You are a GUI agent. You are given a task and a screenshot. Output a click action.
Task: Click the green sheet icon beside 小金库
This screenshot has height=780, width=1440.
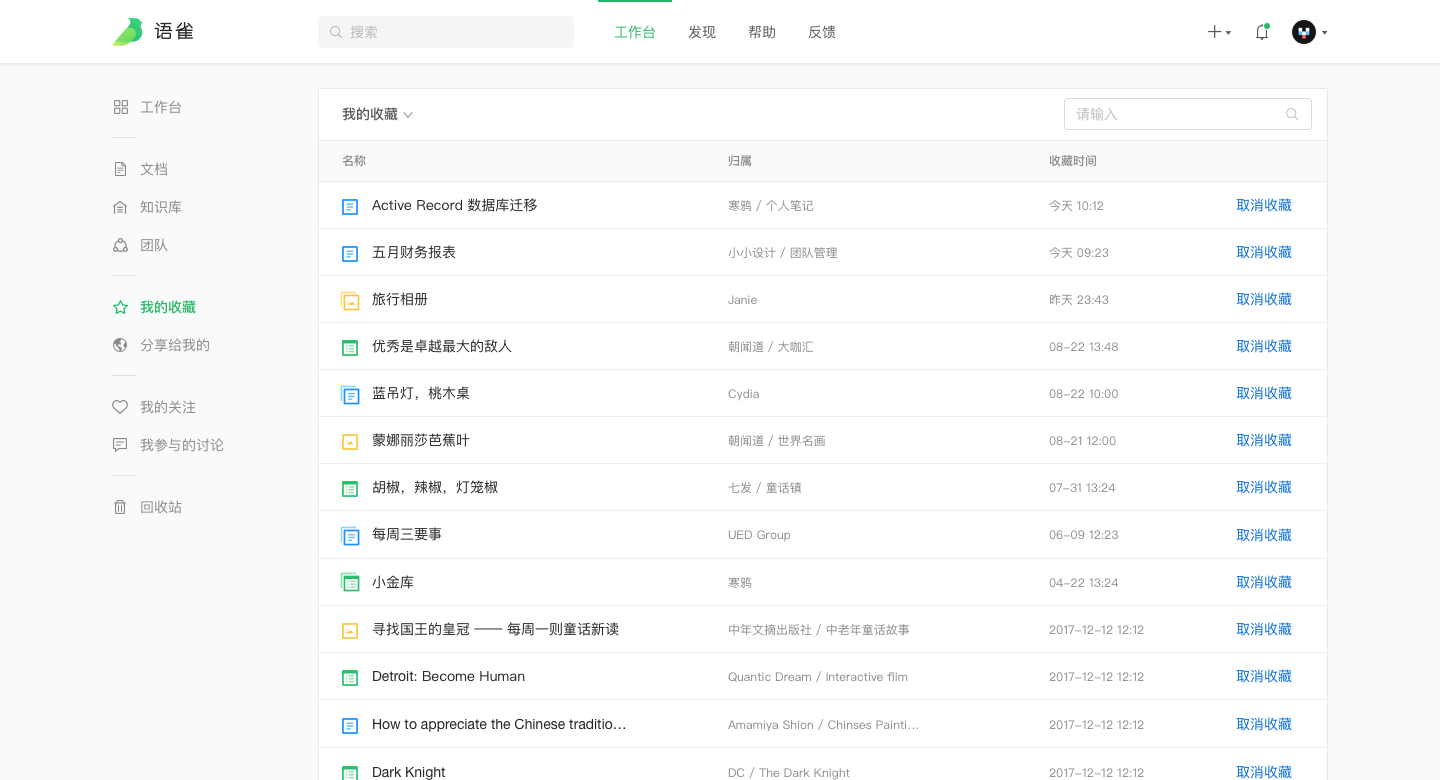tap(350, 582)
